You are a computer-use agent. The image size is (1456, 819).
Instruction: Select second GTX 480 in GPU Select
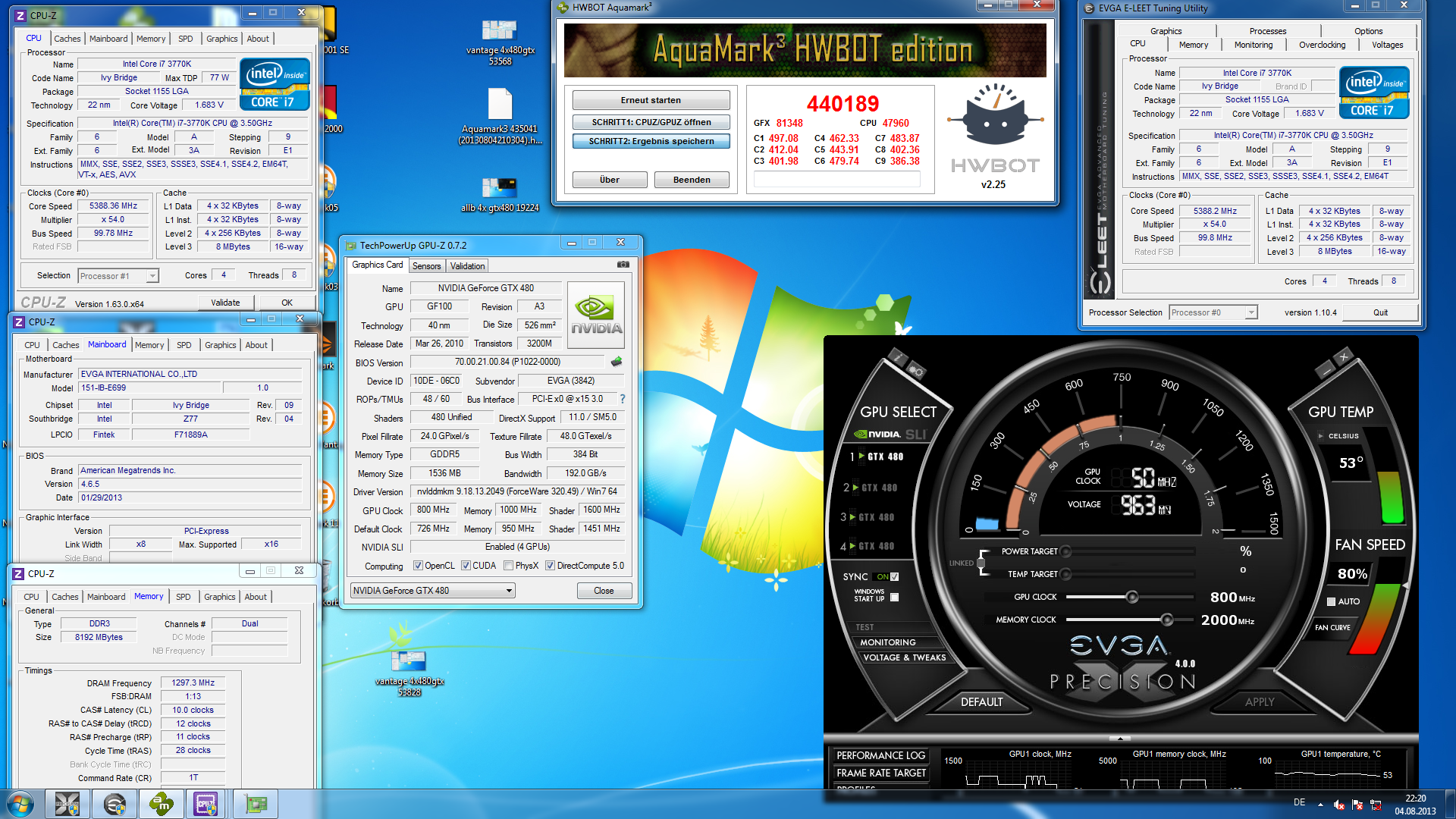tap(879, 488)
